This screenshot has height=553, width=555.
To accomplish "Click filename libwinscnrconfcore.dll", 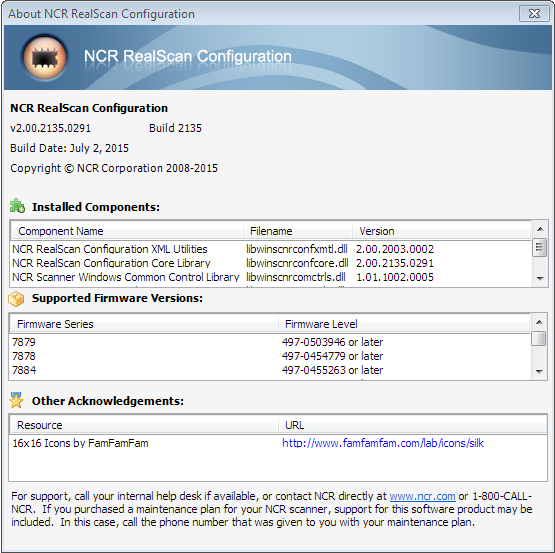I will 297,263.
